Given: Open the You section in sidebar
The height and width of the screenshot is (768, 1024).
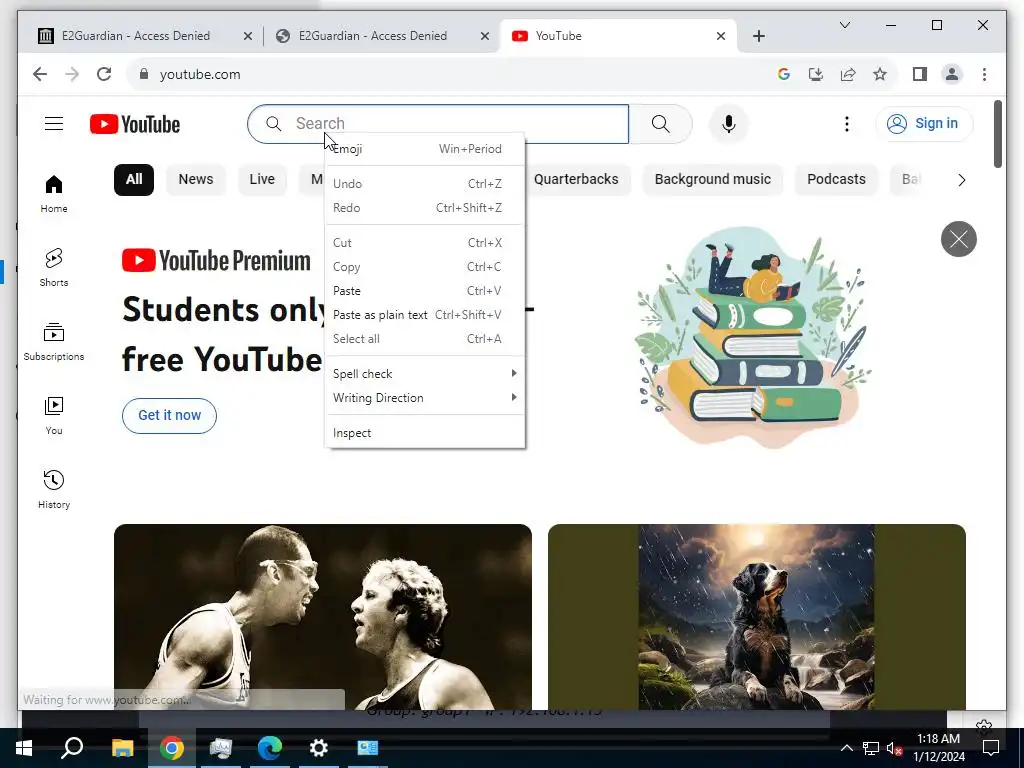Looking at the screenshot, I should 54,416.
